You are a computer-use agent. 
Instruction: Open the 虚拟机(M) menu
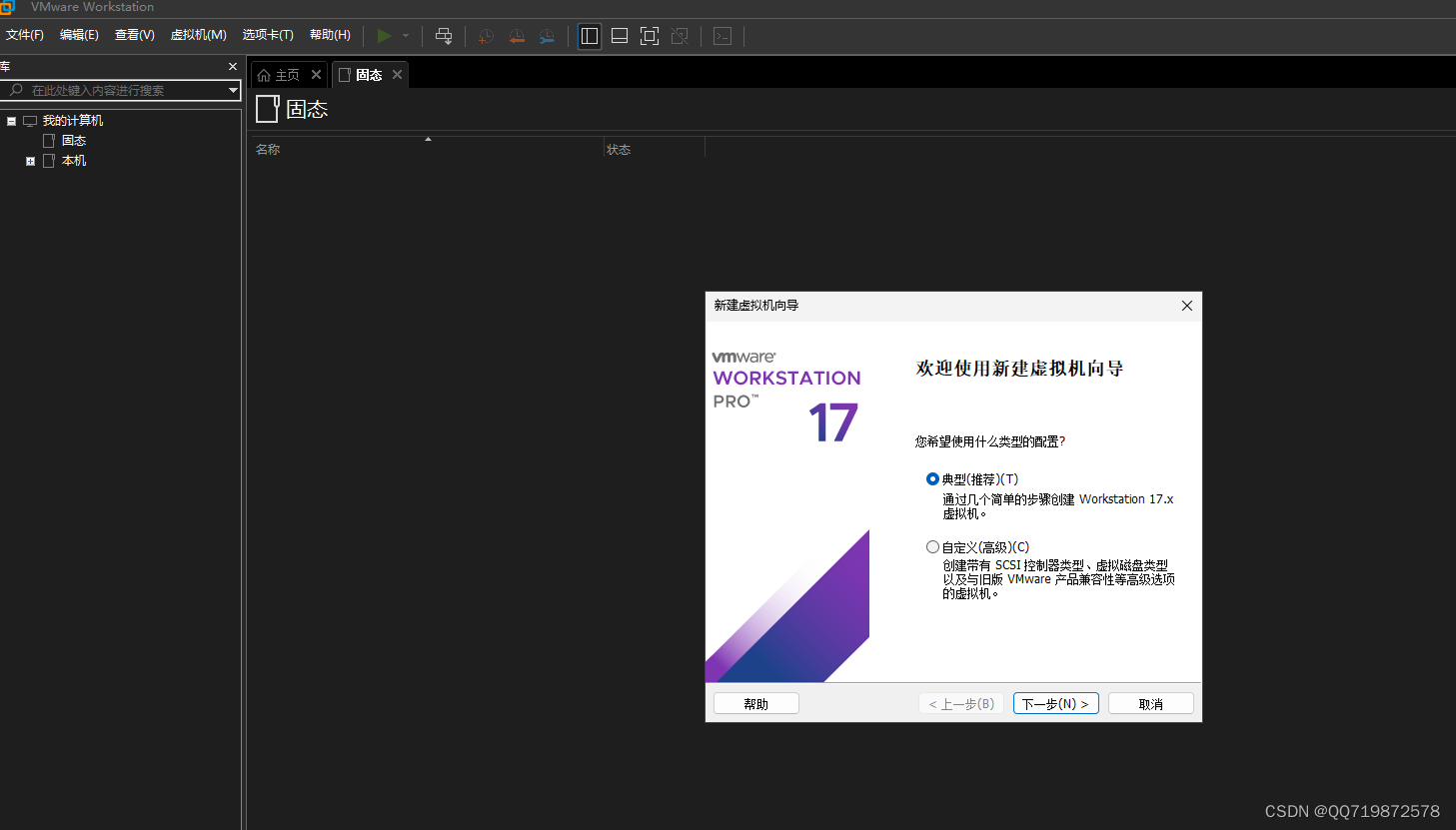(198, 35)
